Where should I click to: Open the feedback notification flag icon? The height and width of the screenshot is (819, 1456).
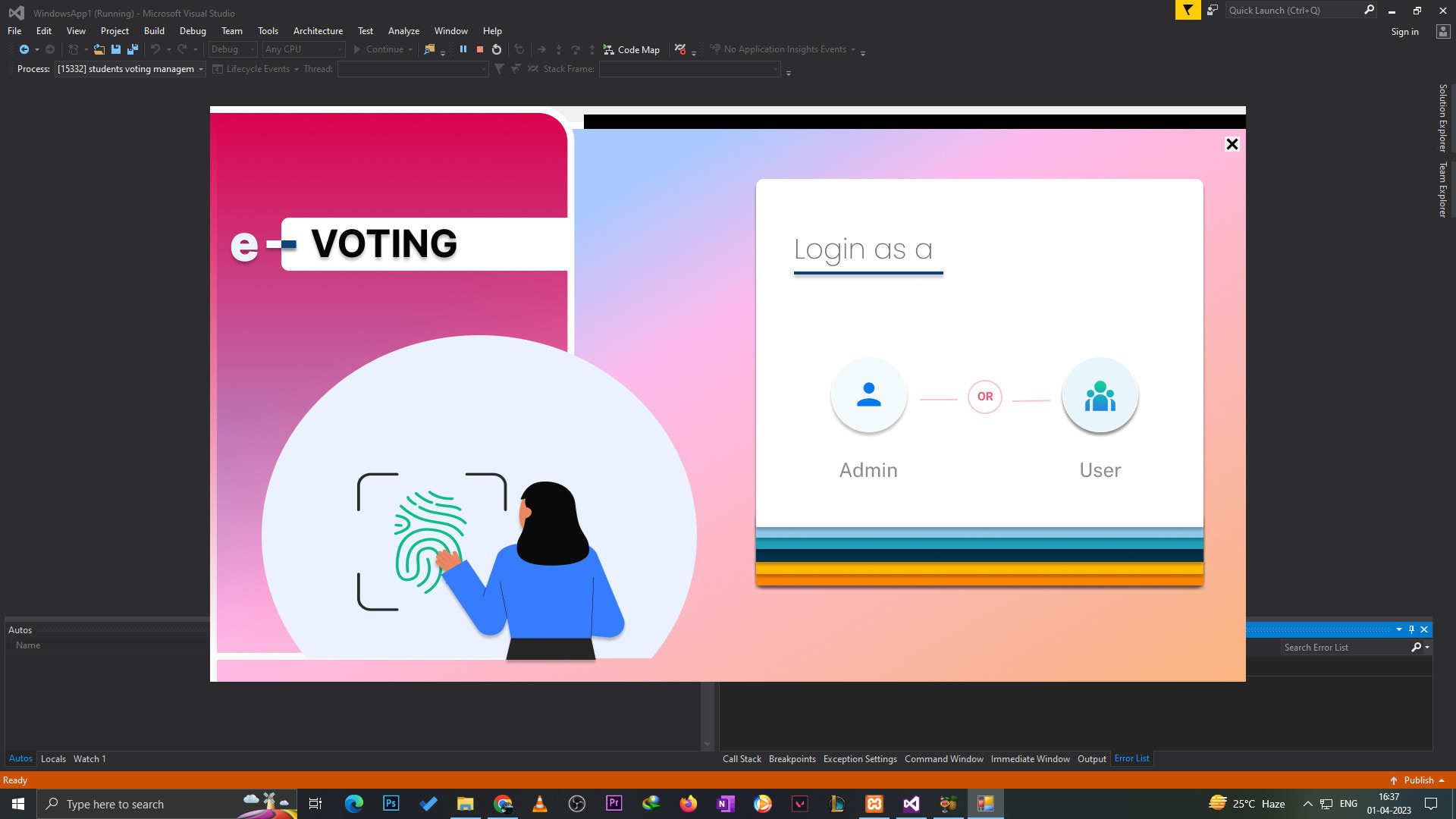1188,10
